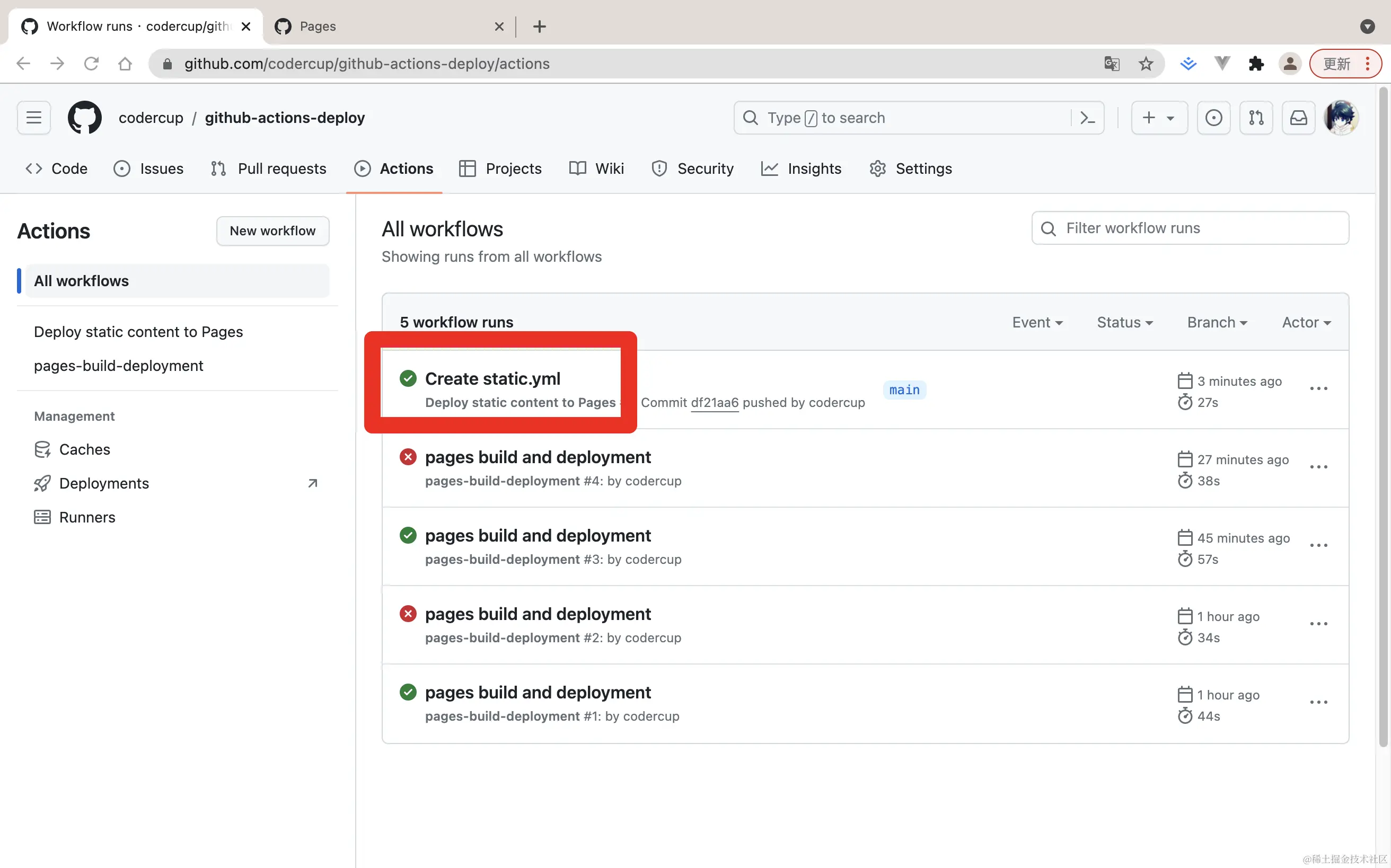The width and height of the screenshot is (1391, 868).
Task: Open the pages-build-deployment #4 run title
Action: tap(538, 457)
